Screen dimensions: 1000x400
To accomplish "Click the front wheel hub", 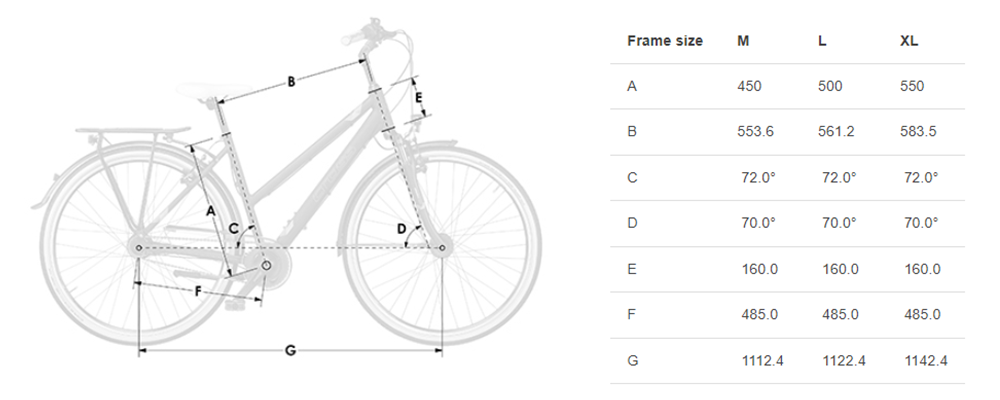I will (440, 248).
